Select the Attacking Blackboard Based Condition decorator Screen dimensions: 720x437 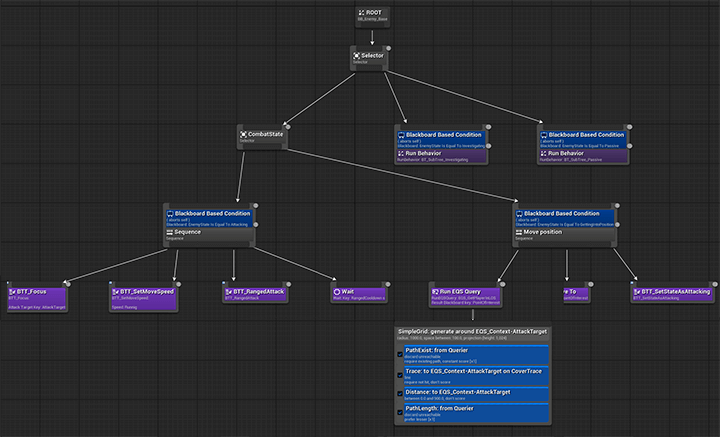click(x=210, y=217)
